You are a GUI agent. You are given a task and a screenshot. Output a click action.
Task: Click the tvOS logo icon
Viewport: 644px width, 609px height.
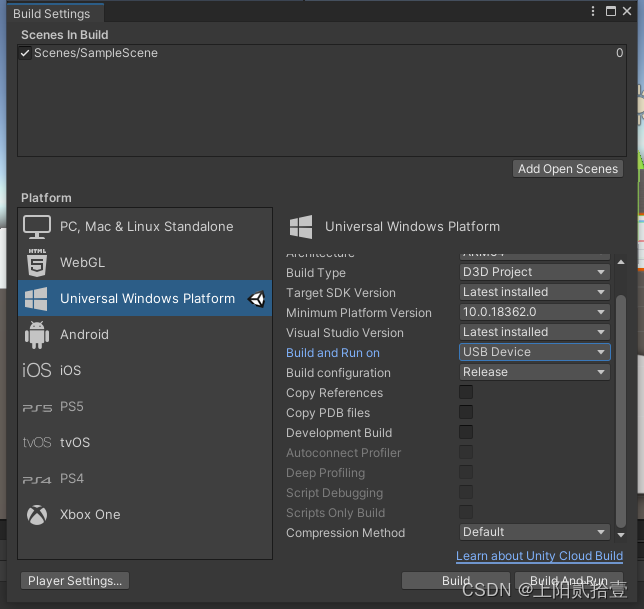tap(37, 442)
